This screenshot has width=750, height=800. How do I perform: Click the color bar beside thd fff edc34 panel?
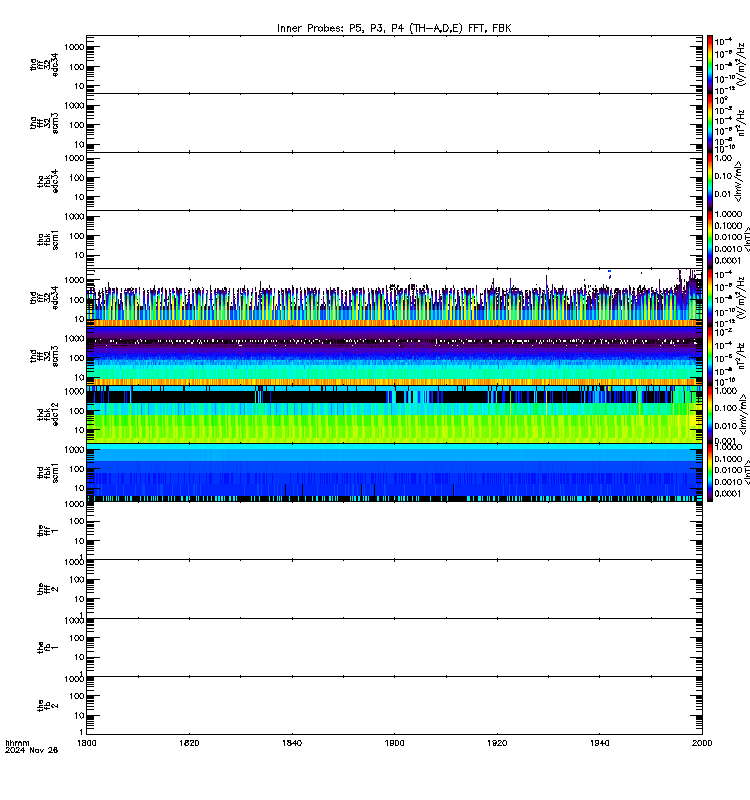(710, 297)
